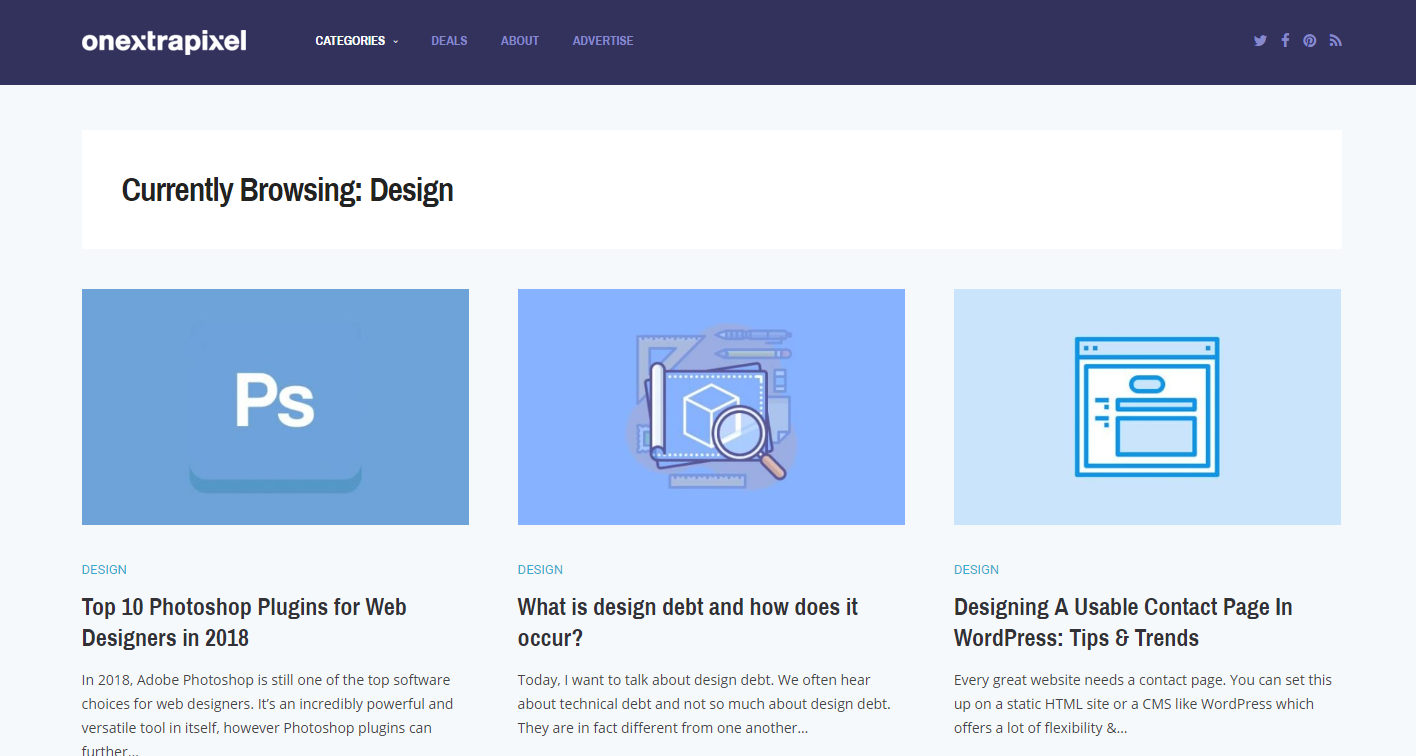Click excerpt starting 'In 2018, Adobe Photoshop'
The width and height of the screenshot is (1416, 756).
pyautogui.click(x=268, y=715)
